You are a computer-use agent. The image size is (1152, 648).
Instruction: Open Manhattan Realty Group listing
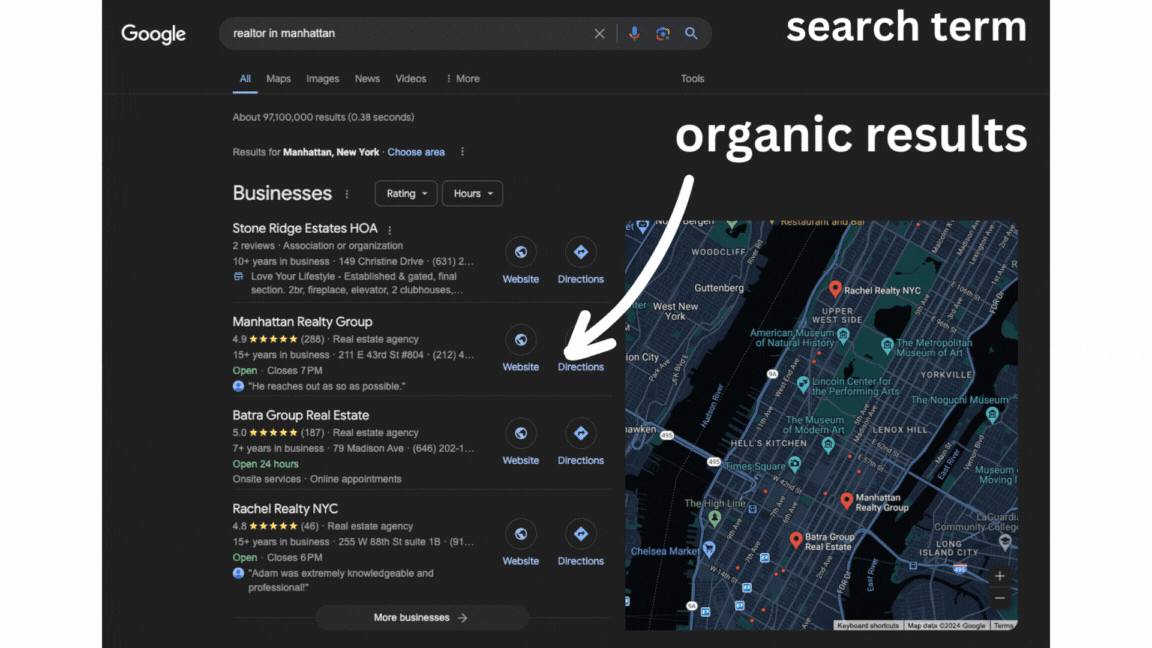click(x=302, y=322)
